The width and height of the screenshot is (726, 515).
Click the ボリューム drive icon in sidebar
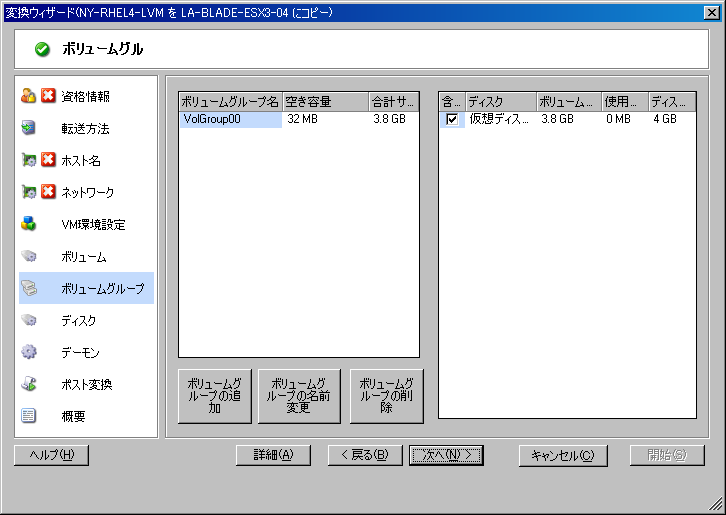tap(28, 256)
